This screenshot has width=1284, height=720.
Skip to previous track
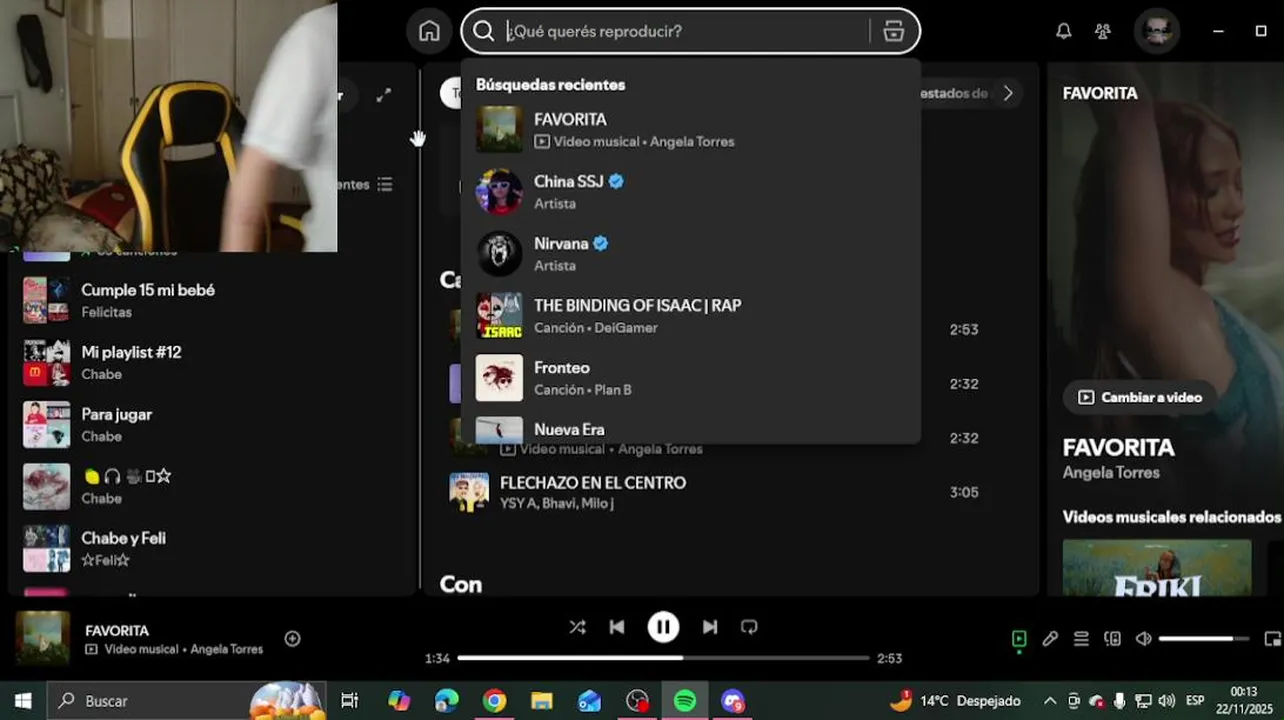pyautogui.click(x=617, y=627)
